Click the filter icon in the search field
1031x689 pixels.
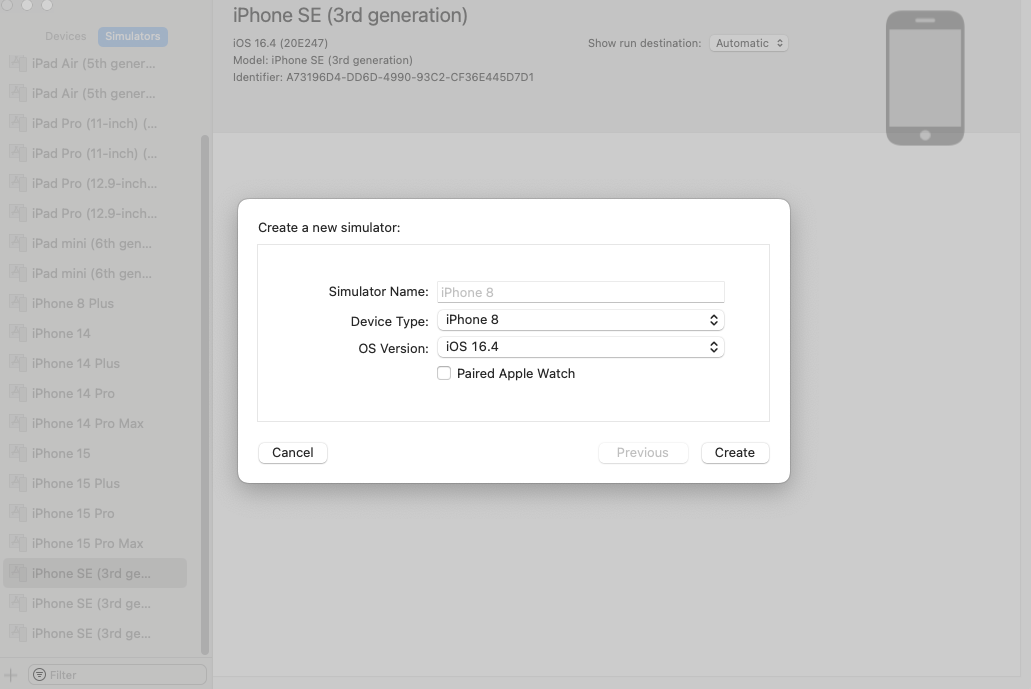38,674
